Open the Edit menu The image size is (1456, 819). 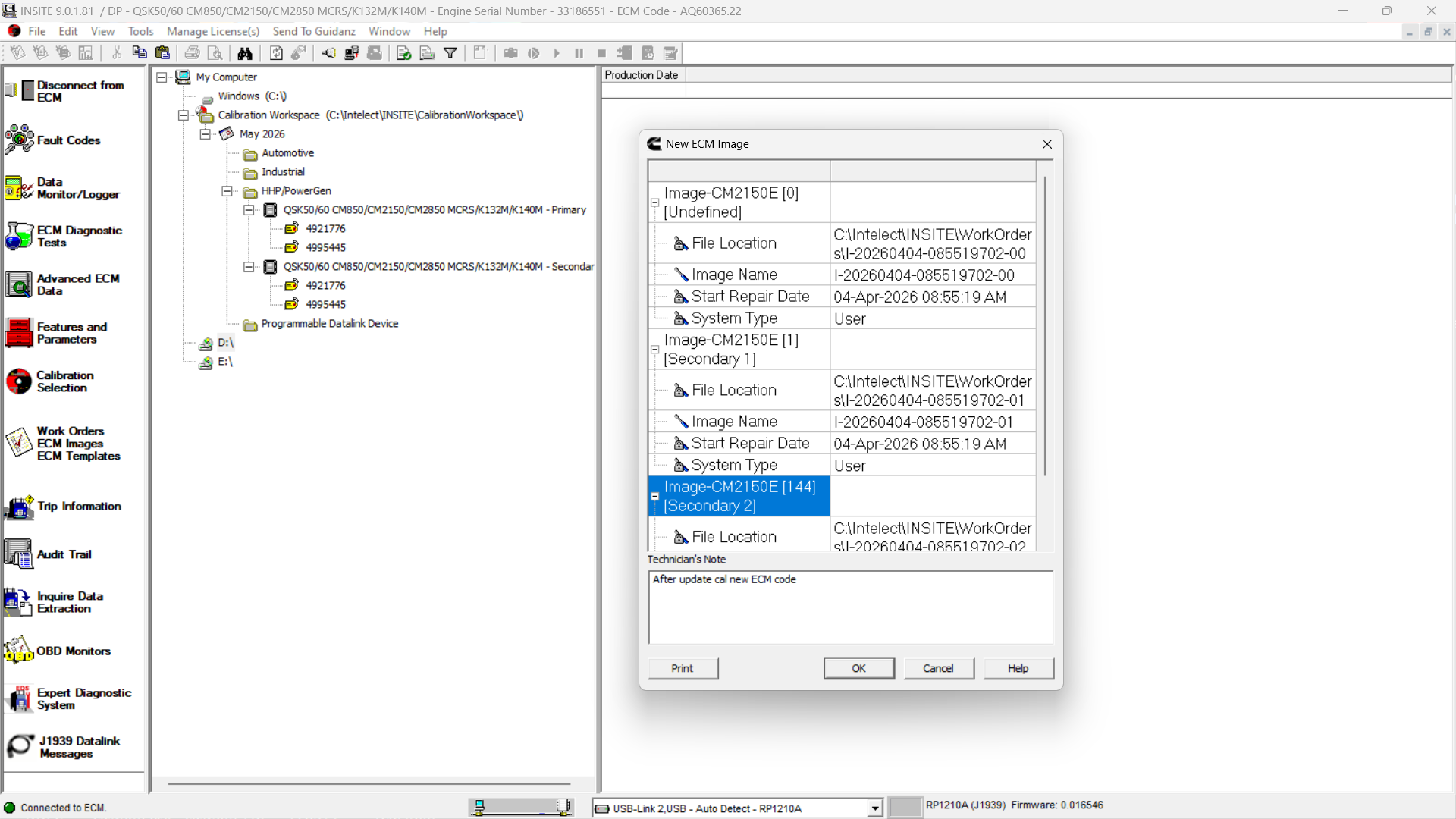click(68, 31)
